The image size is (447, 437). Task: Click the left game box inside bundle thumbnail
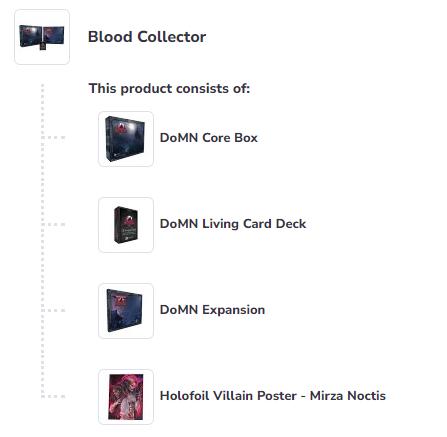coord(30,36)
